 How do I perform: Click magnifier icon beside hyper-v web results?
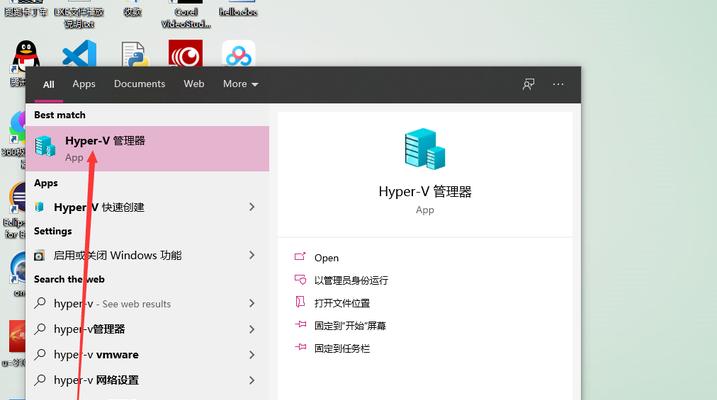coord(40,303)
